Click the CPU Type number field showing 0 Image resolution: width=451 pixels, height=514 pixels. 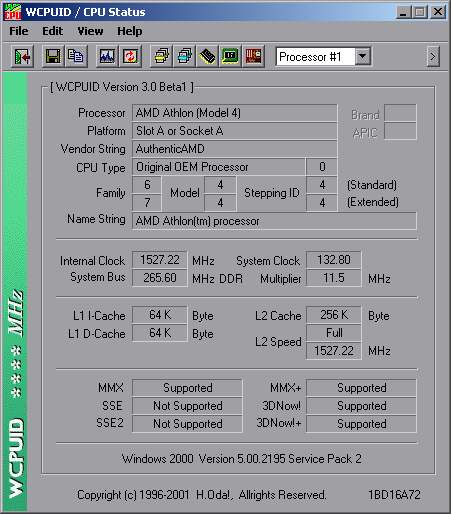point(322,167)
